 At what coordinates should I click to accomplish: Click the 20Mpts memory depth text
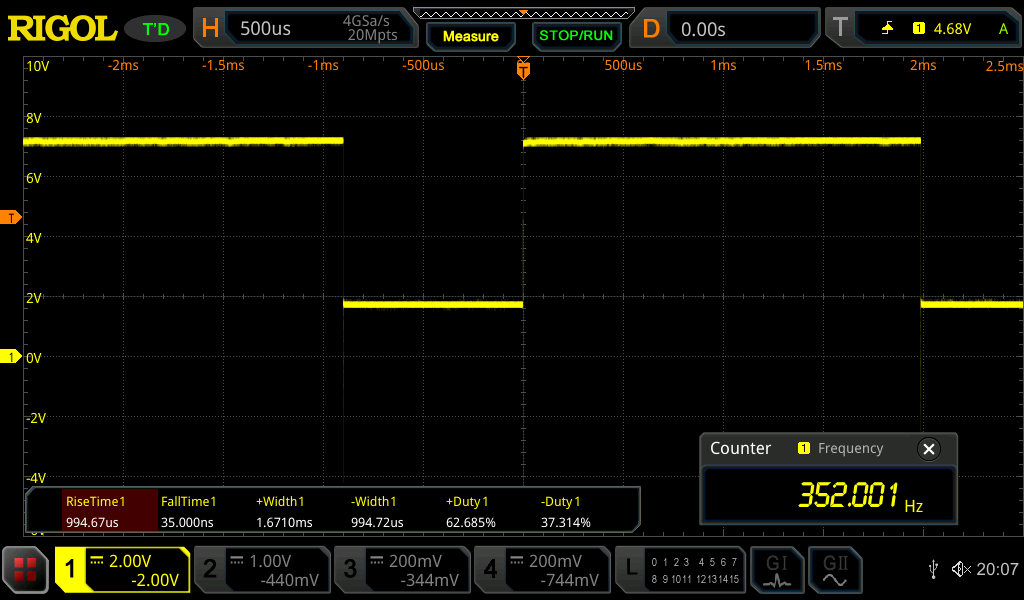372,35
